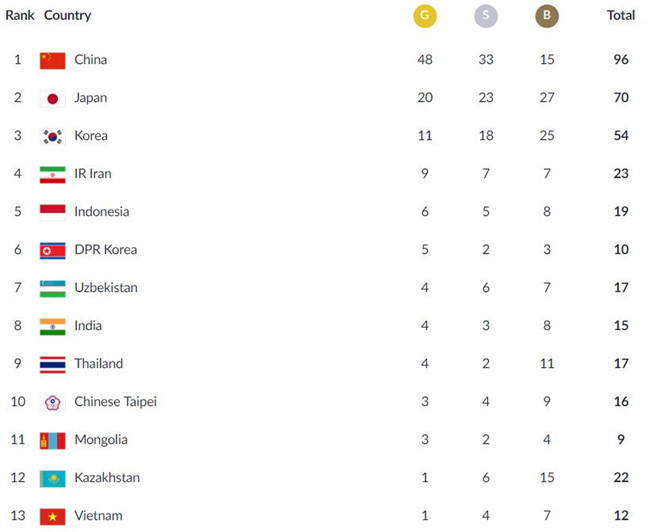Click the Korea flag icon
Image resolution: width=660 pixels, height=532 pixels.
(x=52, y=136)
